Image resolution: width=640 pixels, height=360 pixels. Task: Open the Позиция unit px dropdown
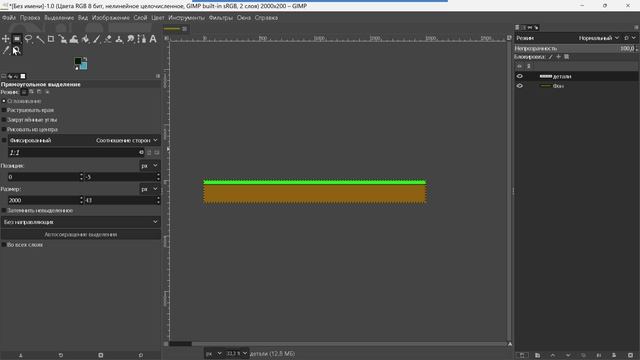149,166
